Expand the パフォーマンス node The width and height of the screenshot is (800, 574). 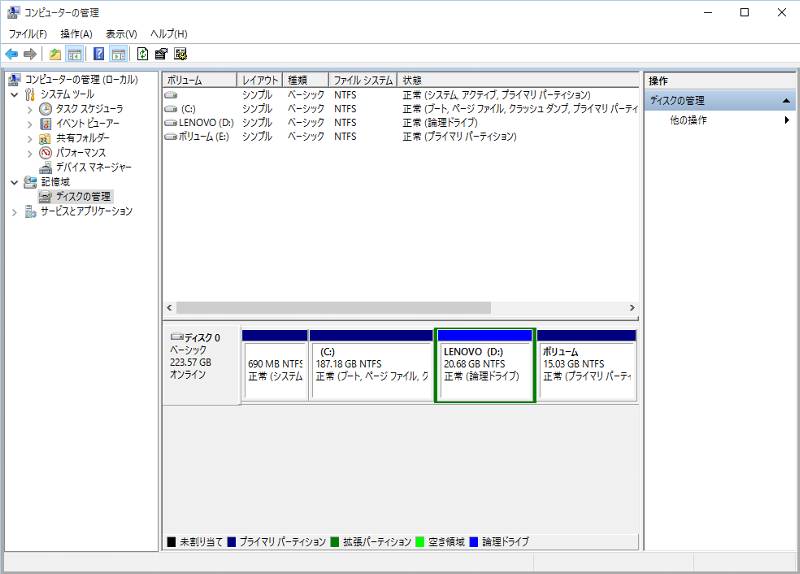(x=30, y=153)
